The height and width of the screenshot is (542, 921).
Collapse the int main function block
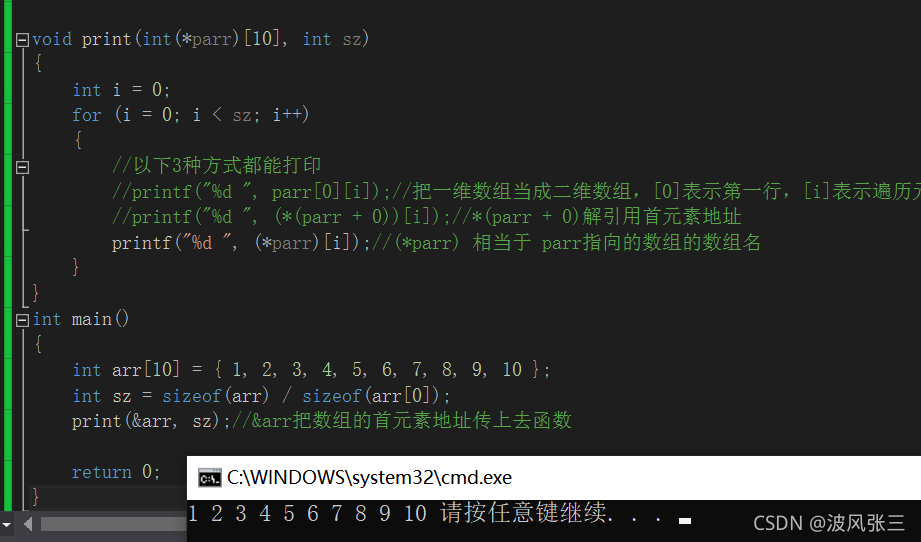click(x=22, y=320)
